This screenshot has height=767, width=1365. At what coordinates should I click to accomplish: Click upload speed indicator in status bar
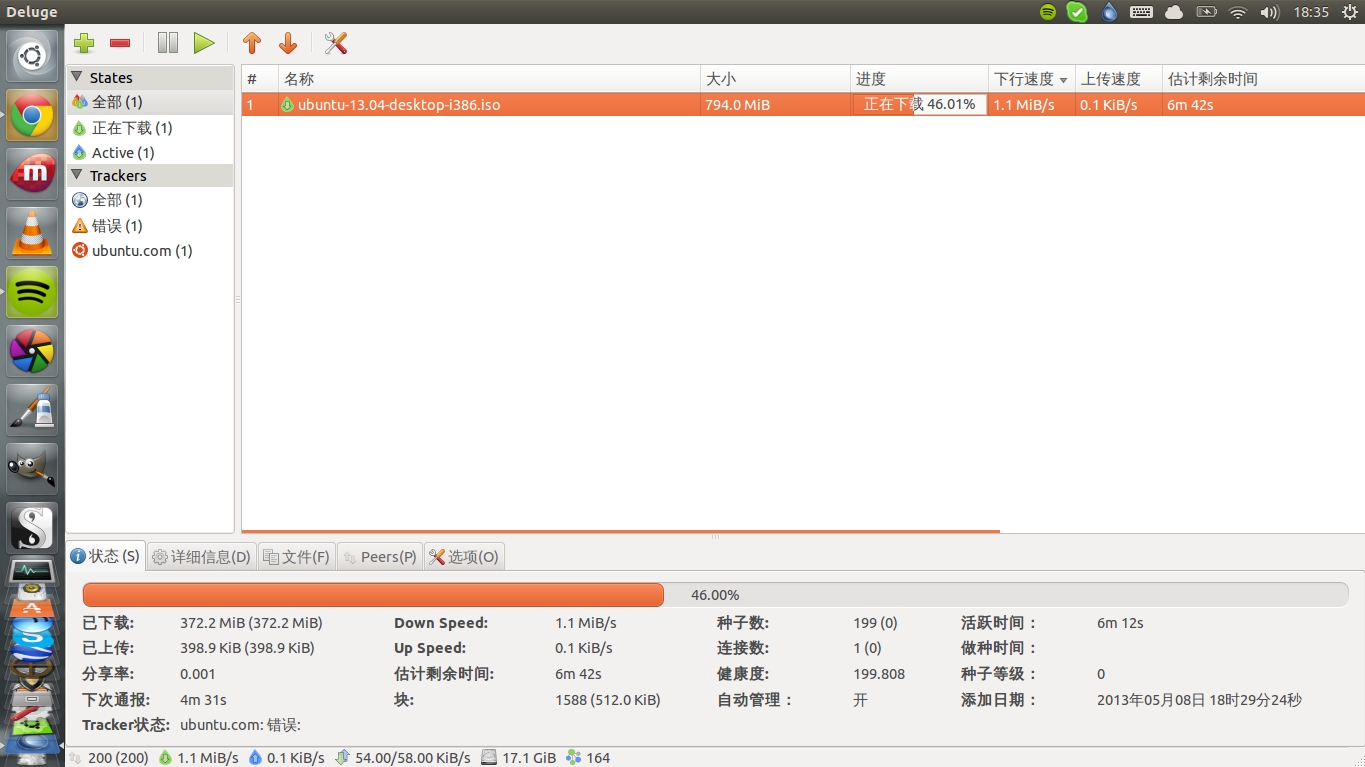pos(287,758)
